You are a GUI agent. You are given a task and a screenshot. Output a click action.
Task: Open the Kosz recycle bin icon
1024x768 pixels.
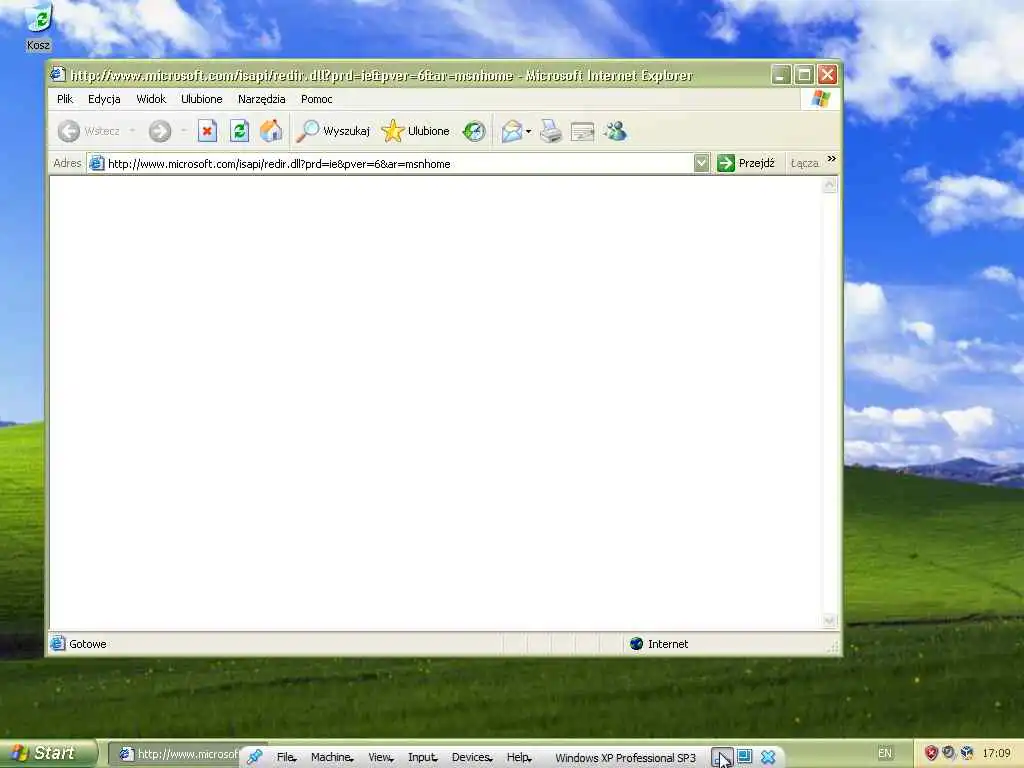[x=39, y=26]
